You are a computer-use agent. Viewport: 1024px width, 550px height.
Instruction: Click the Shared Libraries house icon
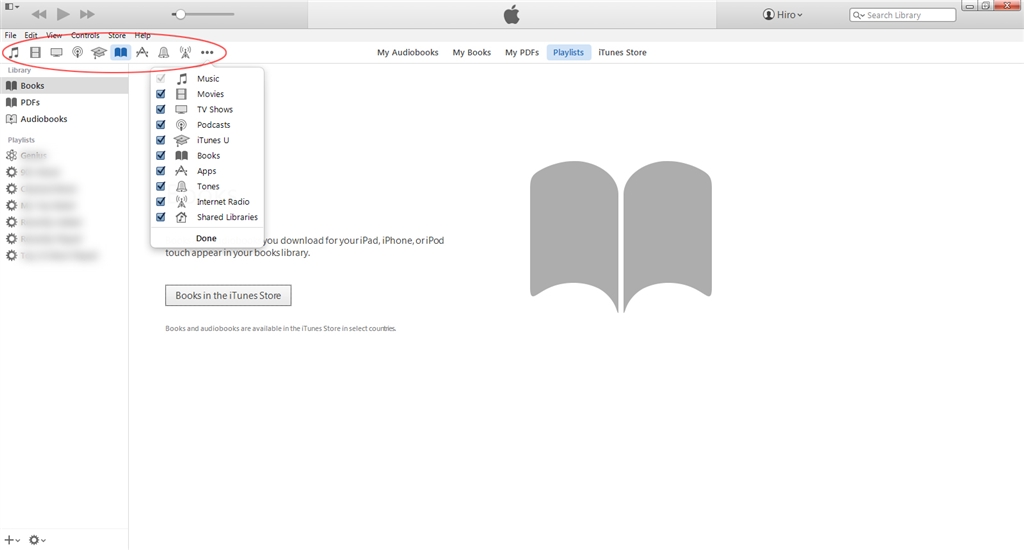(x=182, y=217)
